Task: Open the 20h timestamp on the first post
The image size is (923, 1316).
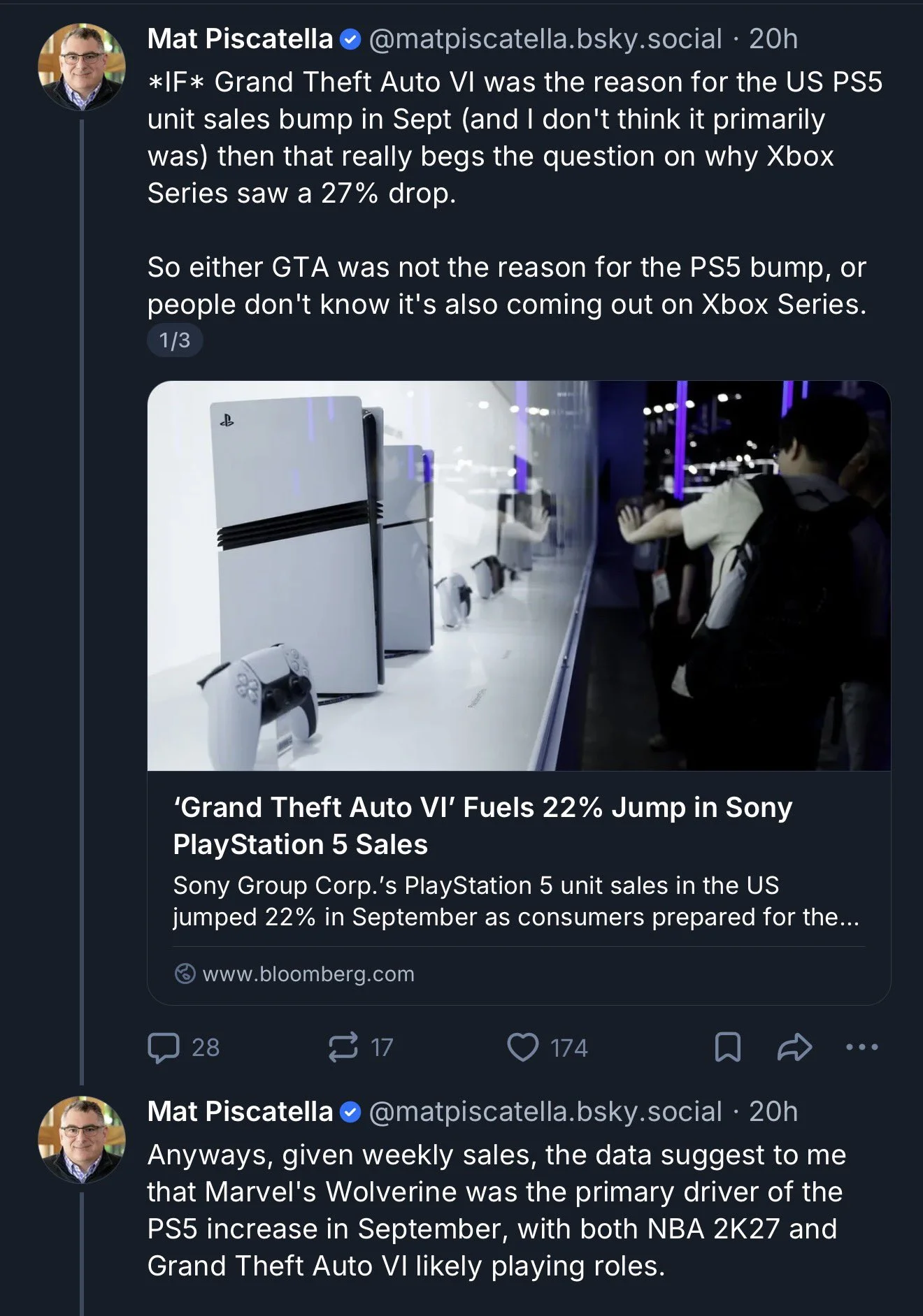Action: pyautogui.click(x=773, y=39)
